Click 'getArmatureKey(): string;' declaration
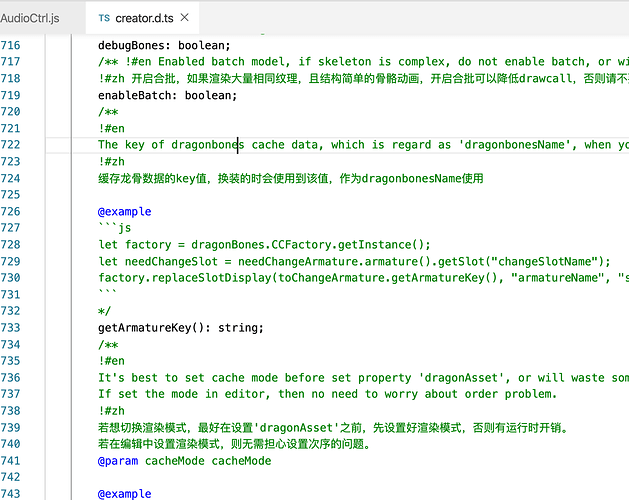 (x=181, y=328)
